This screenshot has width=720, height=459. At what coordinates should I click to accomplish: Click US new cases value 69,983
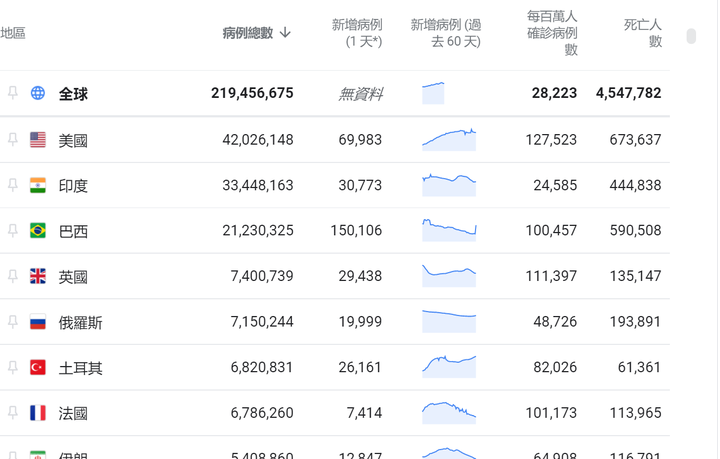[x=360, y=140]
